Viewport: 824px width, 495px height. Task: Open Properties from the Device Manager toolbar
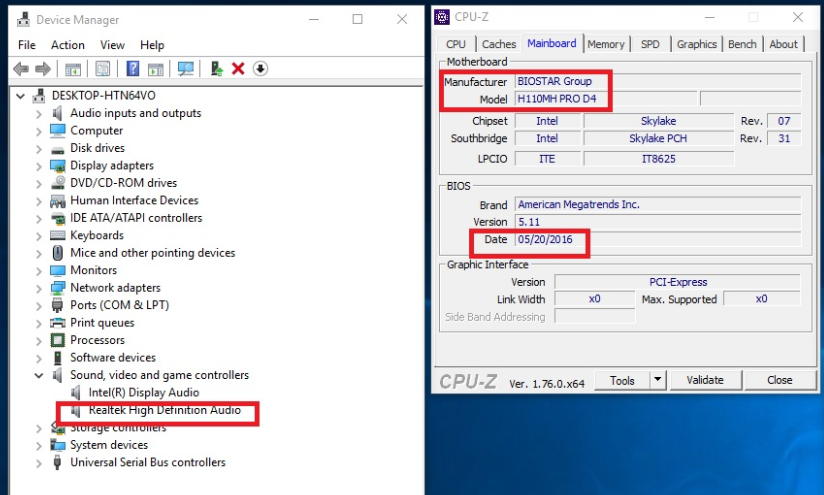pos(102,69)
